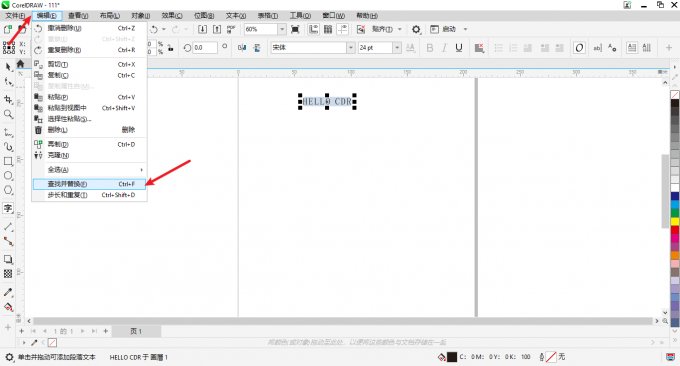Toggle Show rulers button
The width and height of the screenshot is (680, 366).
coord(313,29)
